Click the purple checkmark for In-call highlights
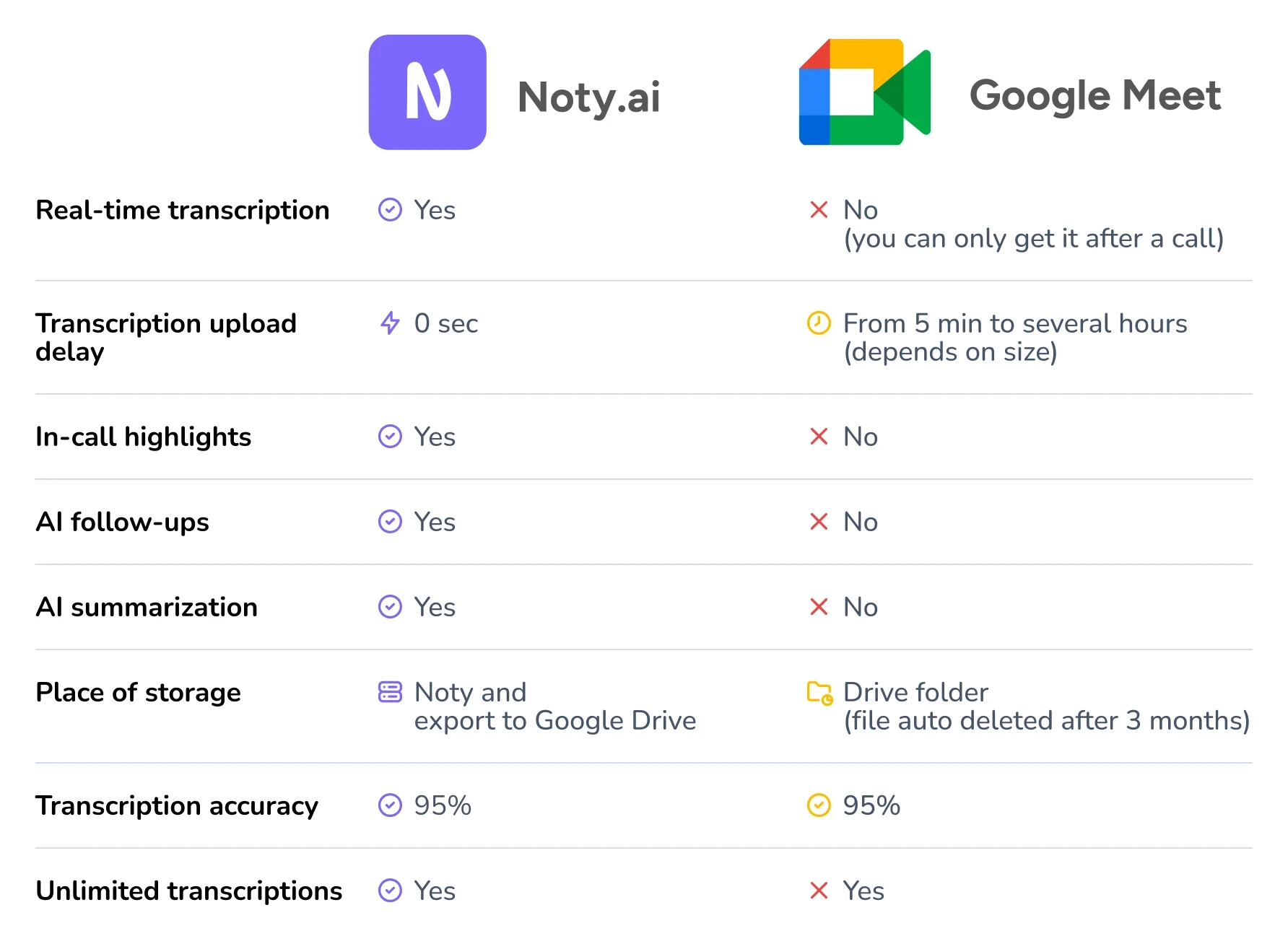The image size is (1288, 936). point(390,436)
